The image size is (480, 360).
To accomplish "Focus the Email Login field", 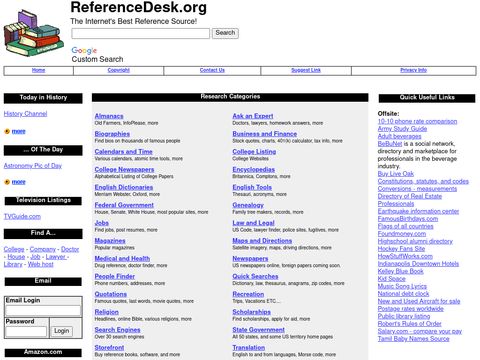I will click(x=43, y=311).
